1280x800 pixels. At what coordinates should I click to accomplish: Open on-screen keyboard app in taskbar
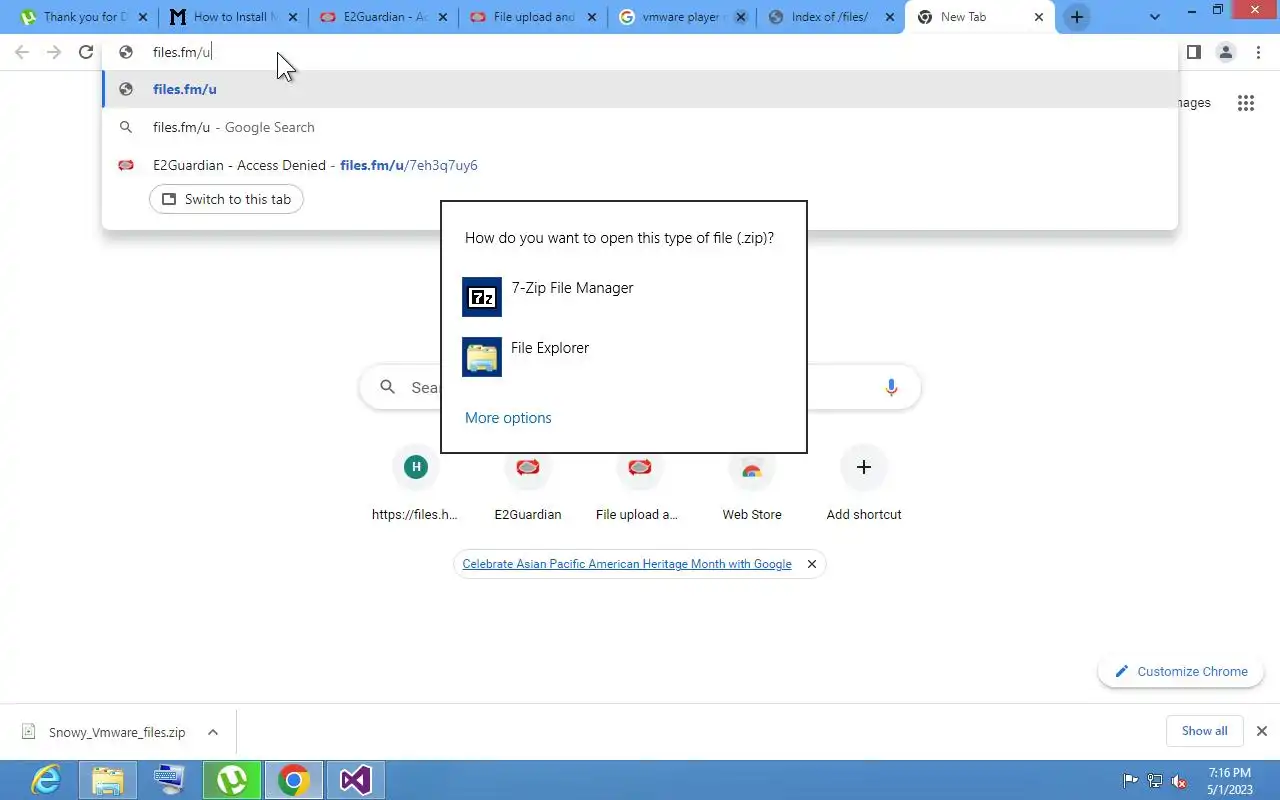(169, 780)
